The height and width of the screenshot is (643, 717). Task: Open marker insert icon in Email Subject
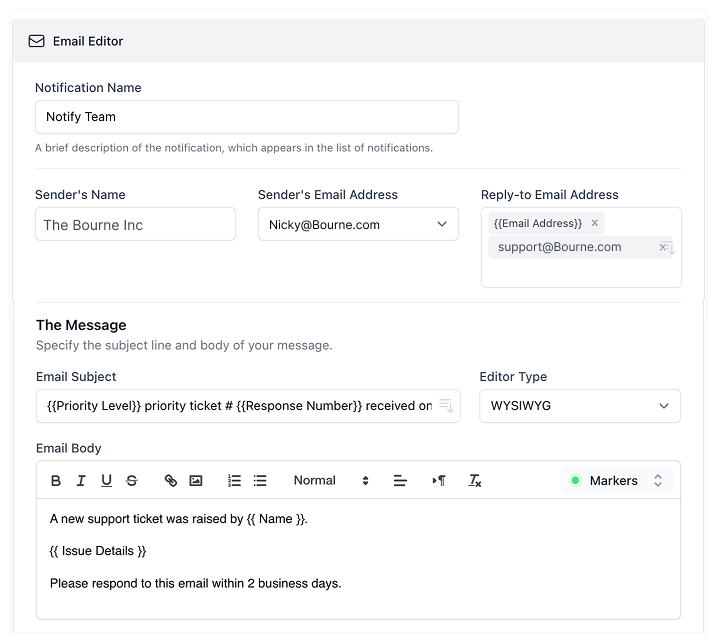tap(446, 406)
